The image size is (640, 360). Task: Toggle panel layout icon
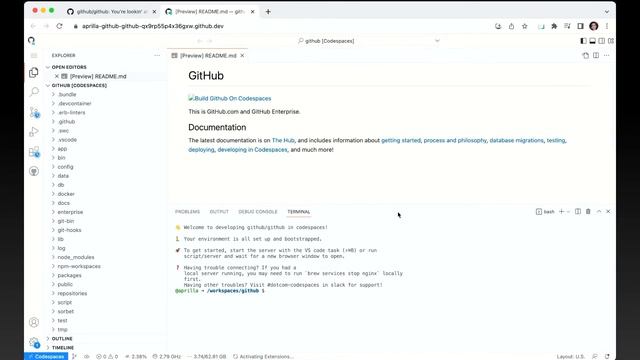592,41
